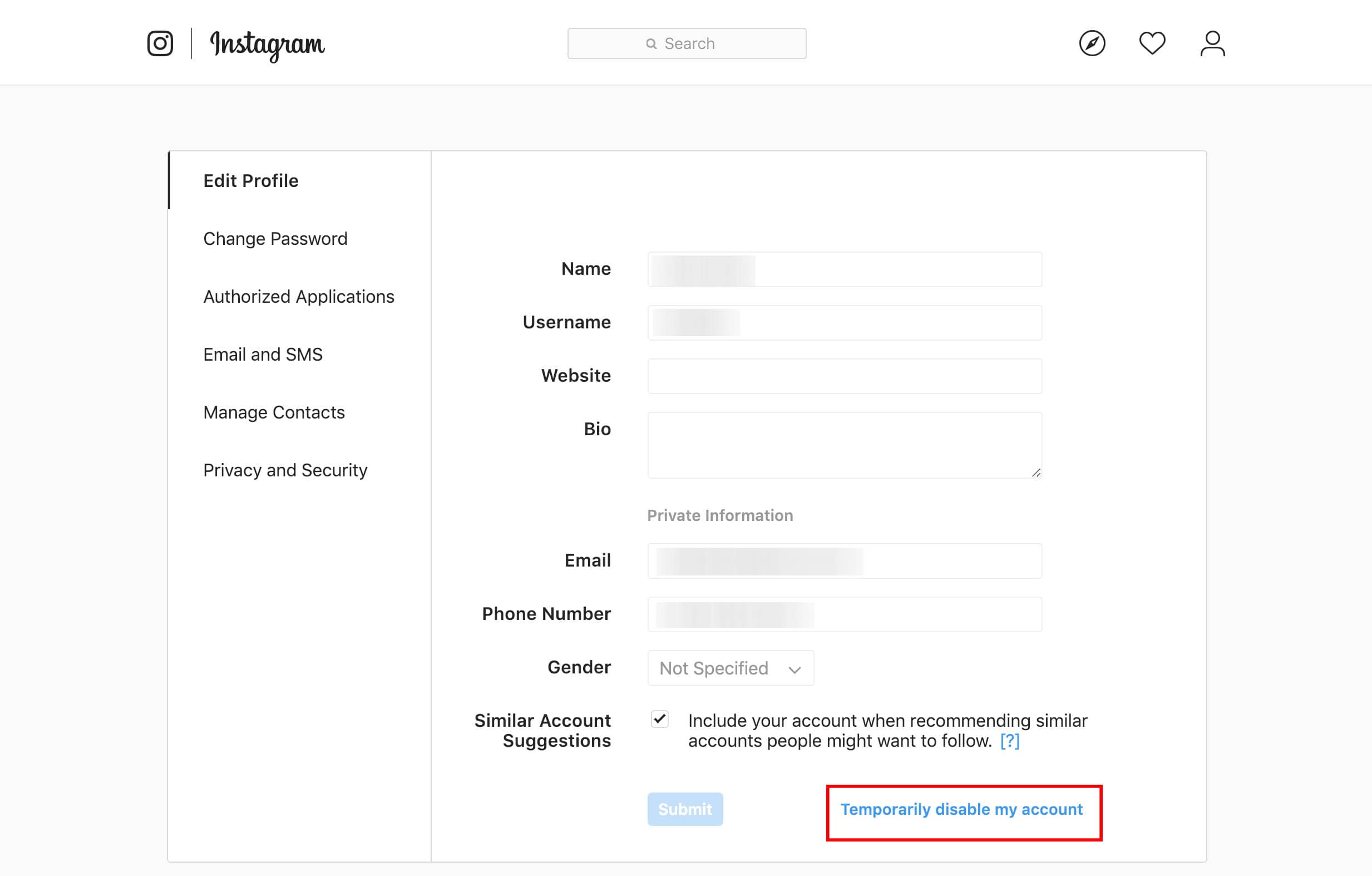Viewport: 1372px width, 876px height.
Task: Click the Website input field
Action: [x=845, y=376]
